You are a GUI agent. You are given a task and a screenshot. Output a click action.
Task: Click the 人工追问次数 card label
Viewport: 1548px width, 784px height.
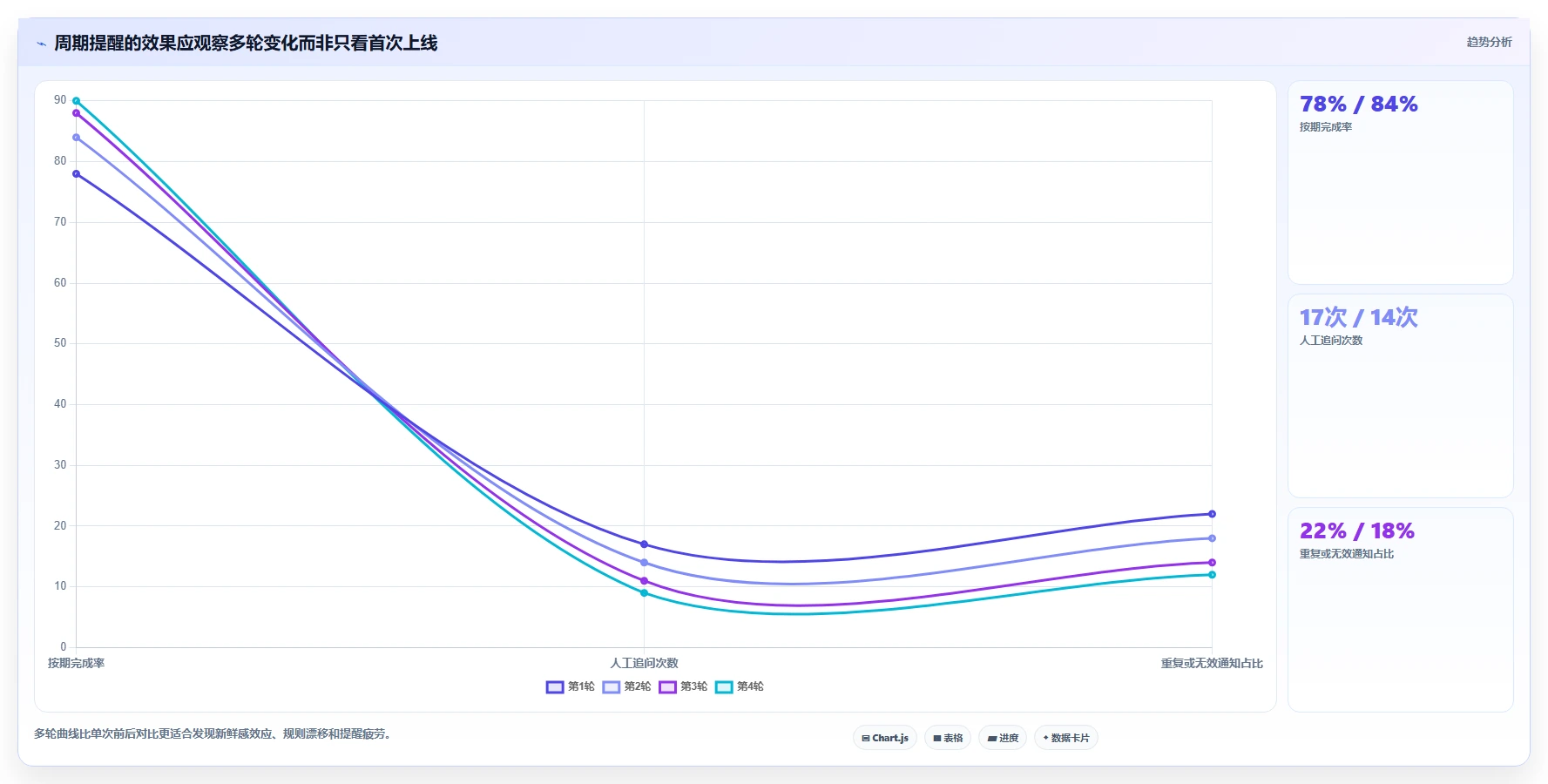pos(1331,341)
